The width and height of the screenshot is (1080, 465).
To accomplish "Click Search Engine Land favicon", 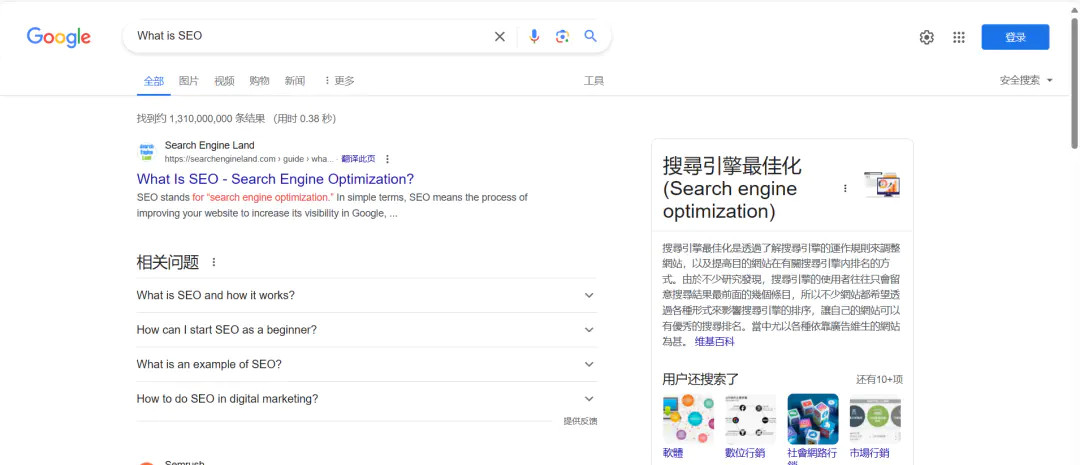I will [147, 152].
